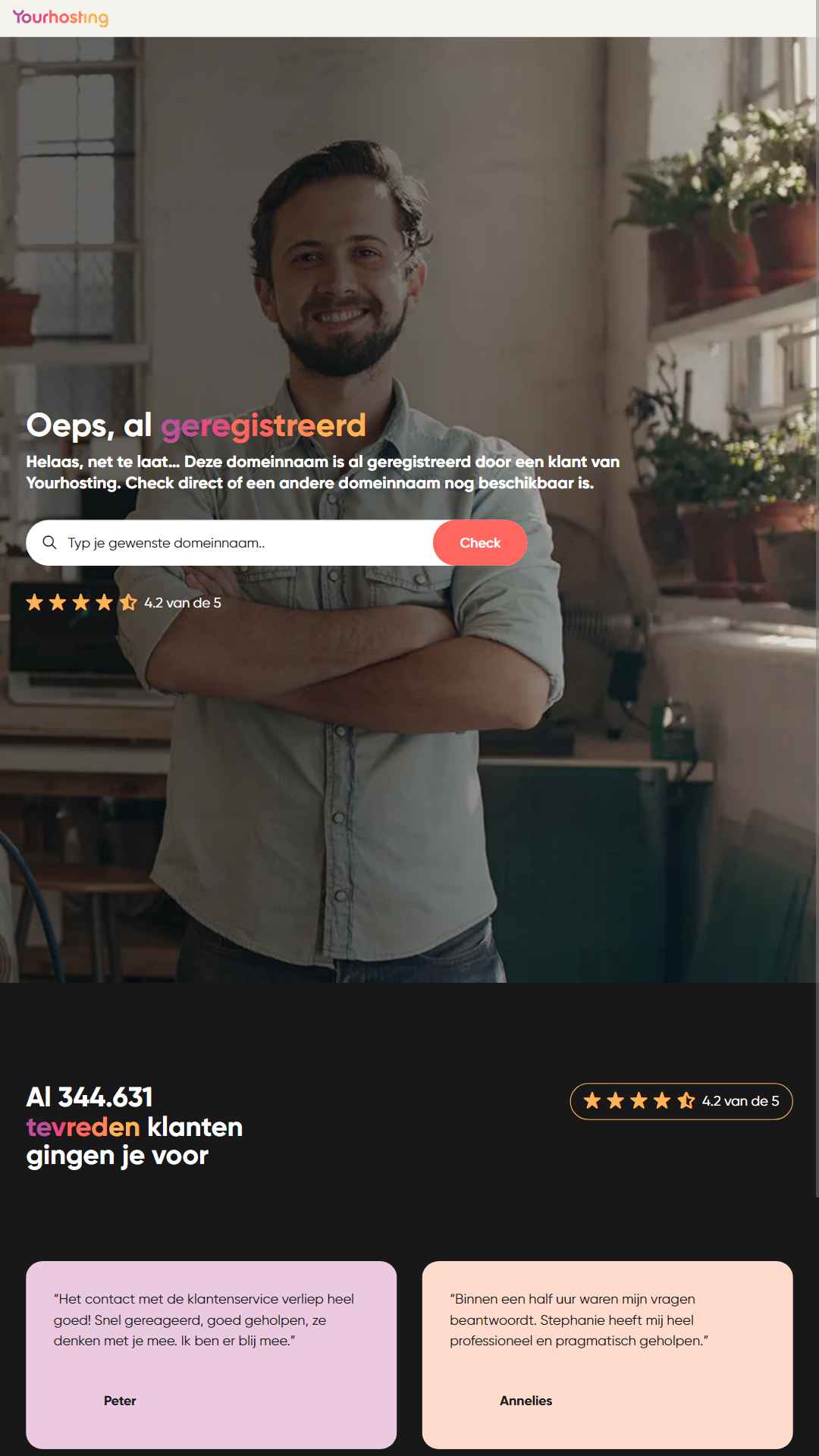The width and height of the screenshot is (819, 1456).
Task: Click the Check button
Action: (x=480, y=543)
